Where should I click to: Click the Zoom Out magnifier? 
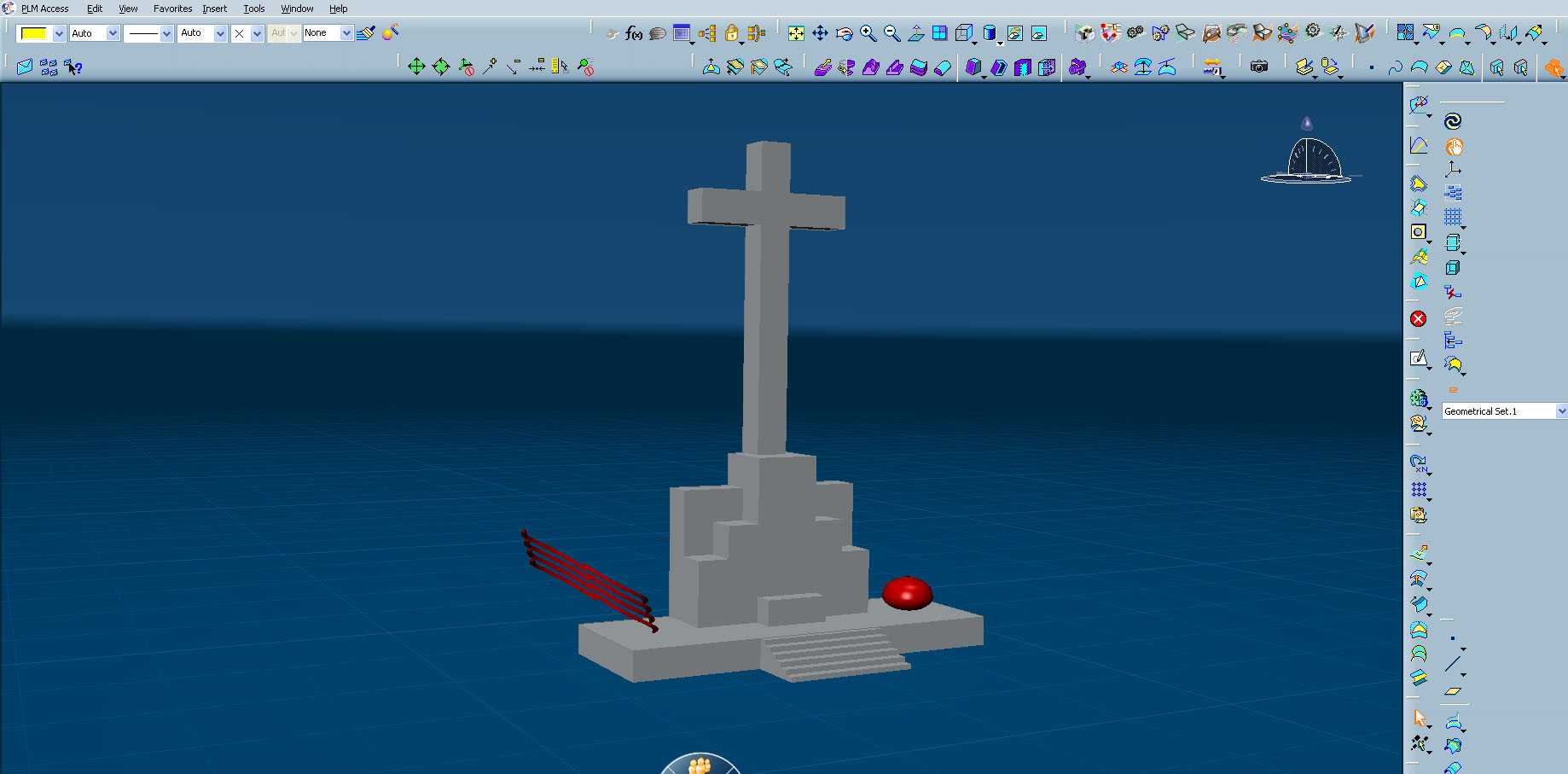click(892, 33)
